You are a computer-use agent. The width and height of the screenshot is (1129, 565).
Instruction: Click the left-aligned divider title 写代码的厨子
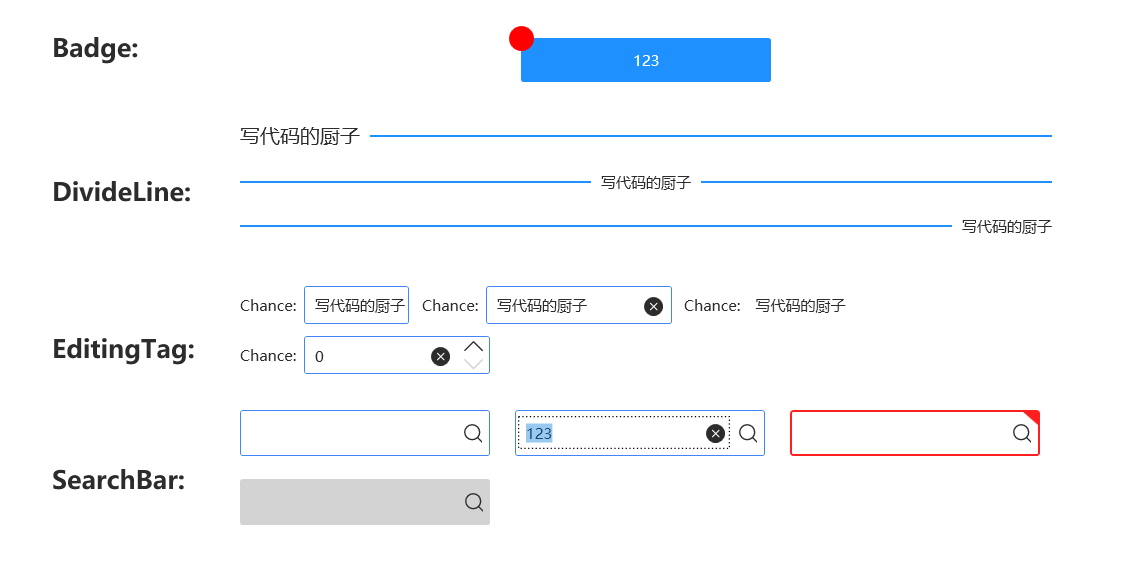point(300,136)
